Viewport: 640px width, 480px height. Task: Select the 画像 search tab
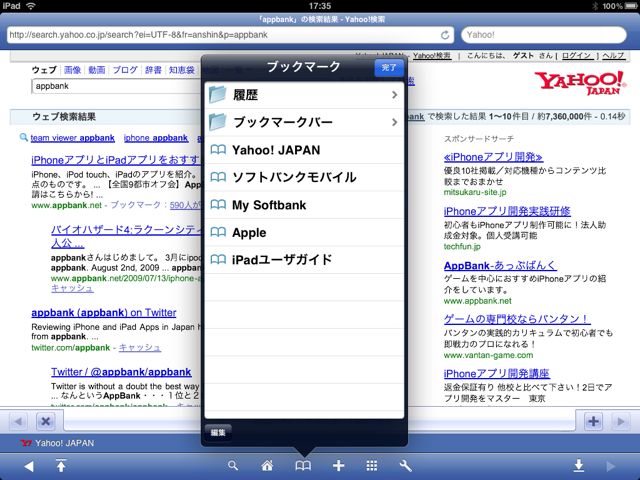[x=73, y=70]
